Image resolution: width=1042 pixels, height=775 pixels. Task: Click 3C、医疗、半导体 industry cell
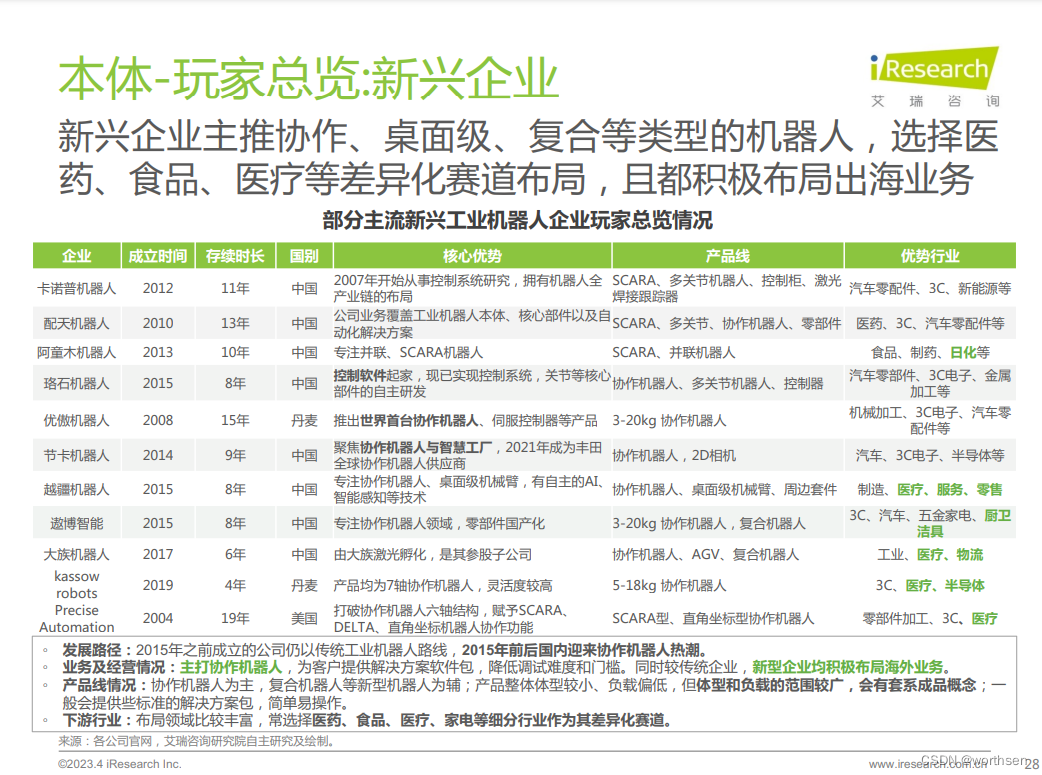(930, 586)
